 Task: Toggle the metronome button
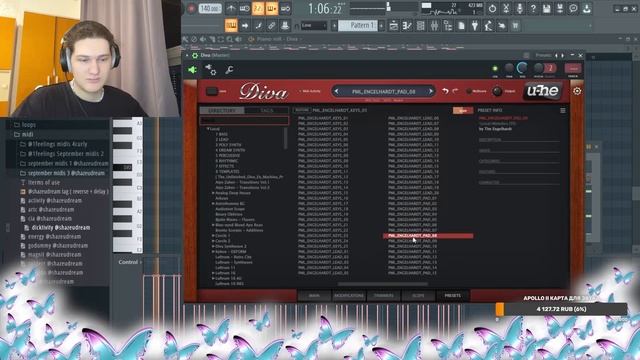pos(231,8)
